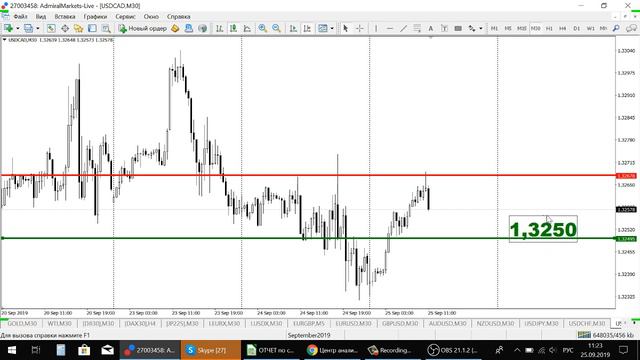
Task: Click the toolbar Search magnifier icon
Action: (x=616, y=28)
